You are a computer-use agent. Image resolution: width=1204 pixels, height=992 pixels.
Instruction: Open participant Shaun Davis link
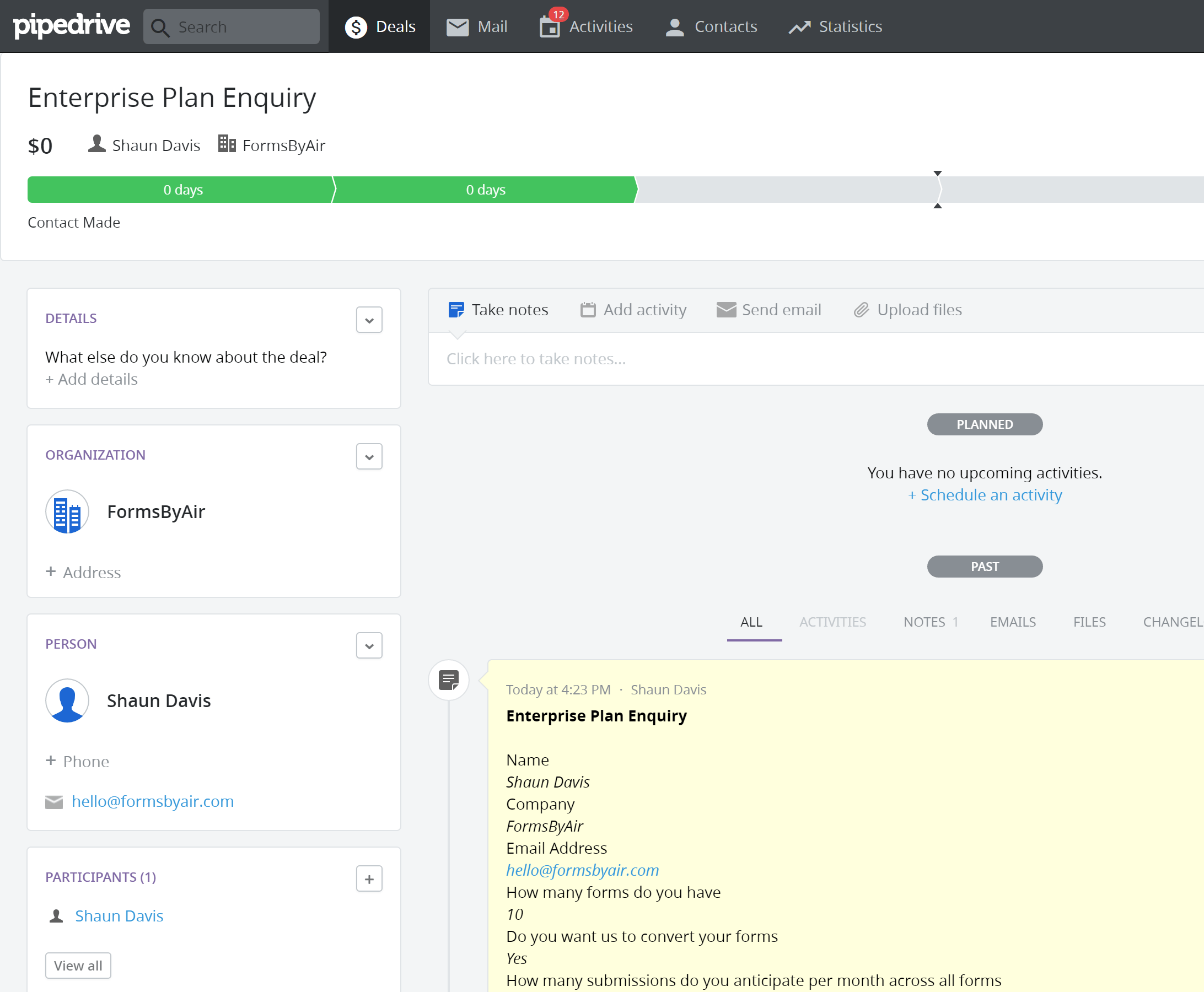(119, 916)
